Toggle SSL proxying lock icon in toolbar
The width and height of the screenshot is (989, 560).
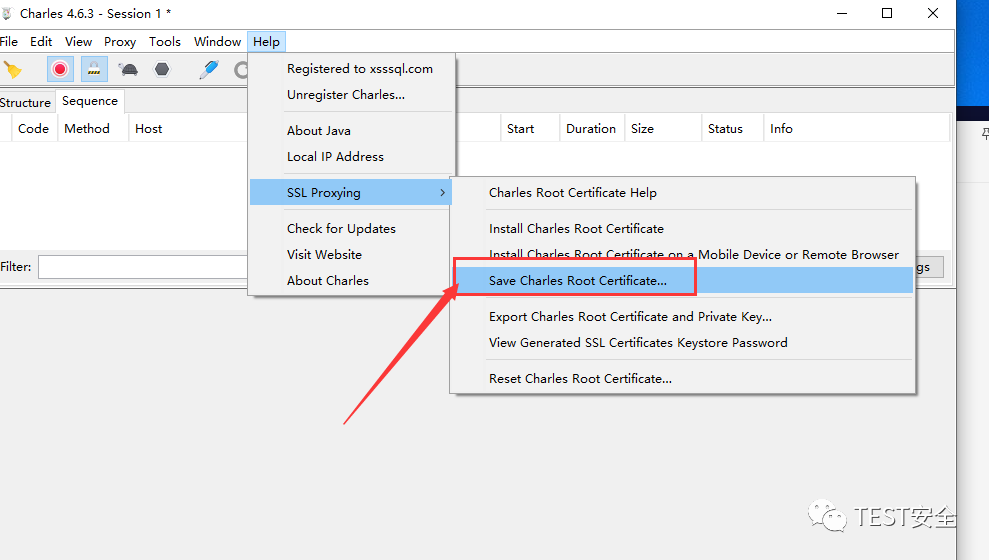coord(94,69)
